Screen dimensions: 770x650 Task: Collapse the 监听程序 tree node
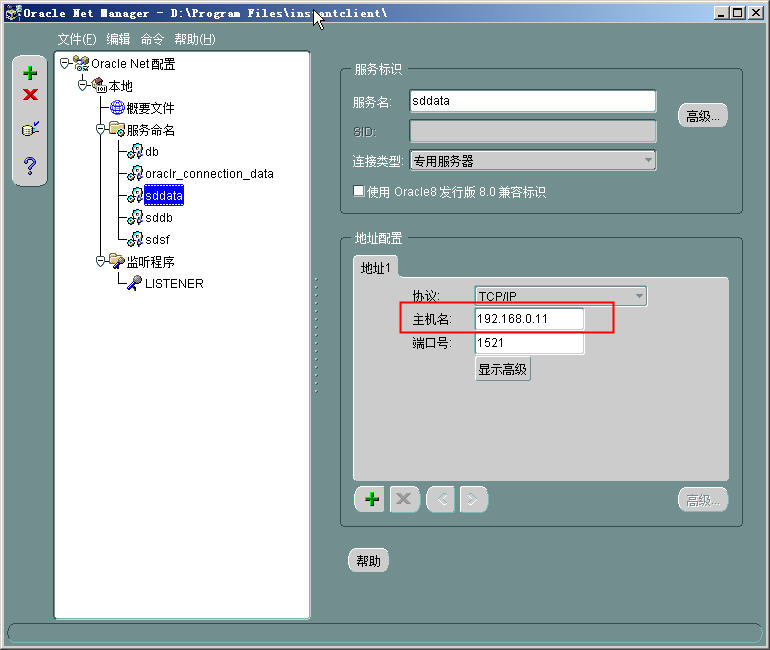coord(101,261)
